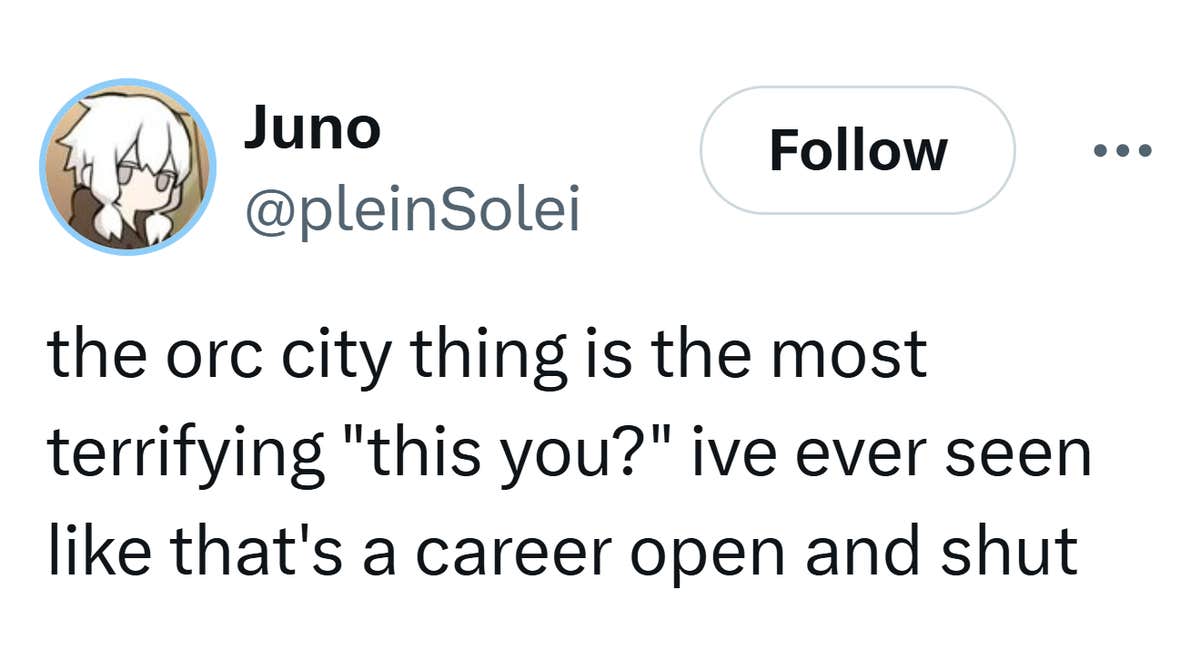The image size is (1200, 661).
Task: Click the @pleinSolei handle link
Action: click(414, 210)
